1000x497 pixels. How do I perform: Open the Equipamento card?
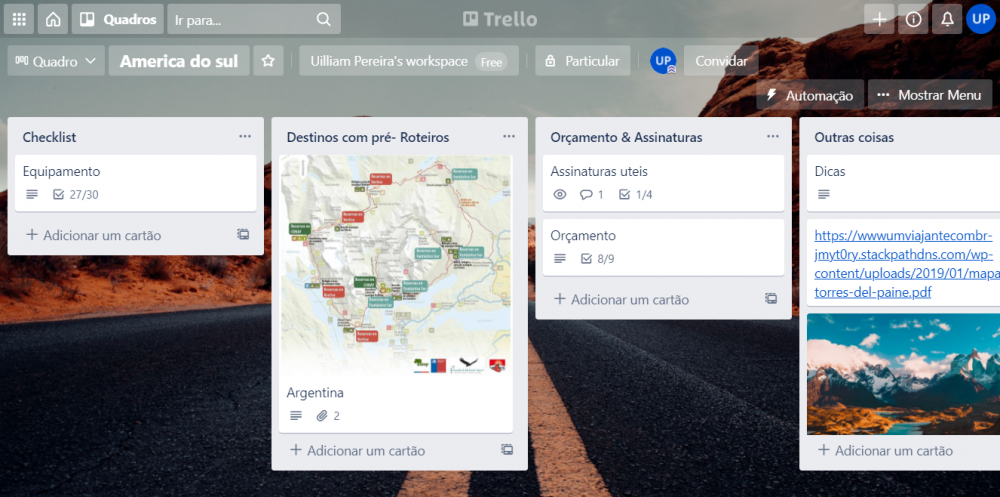point(136,182)
